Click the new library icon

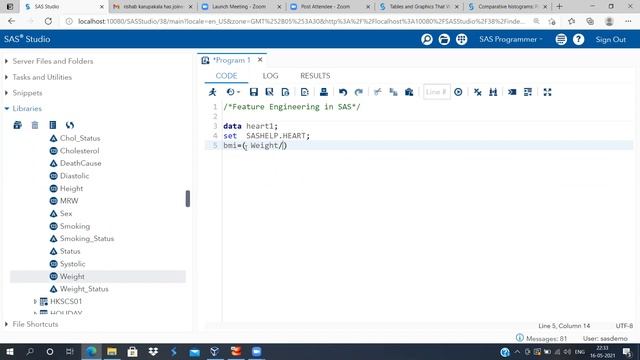click(18, 125)
